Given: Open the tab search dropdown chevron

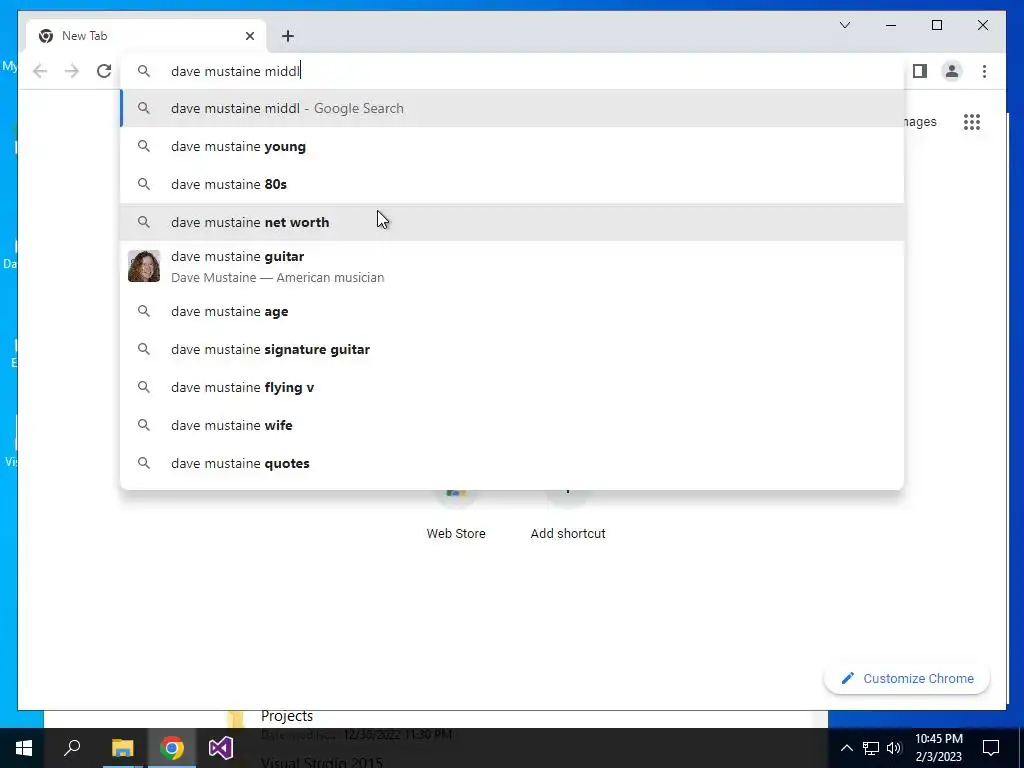Looking at the screenshot, I should coord(844,25).
